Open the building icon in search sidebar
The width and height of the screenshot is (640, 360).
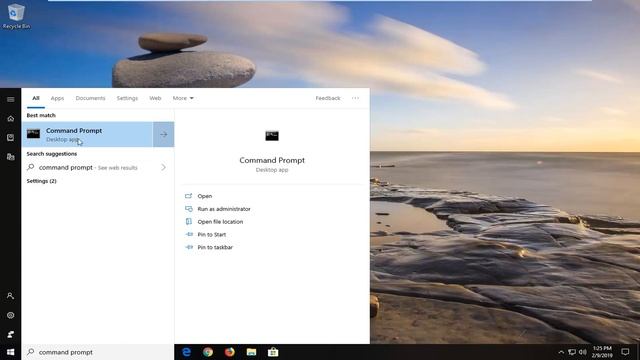pos(11,157)
